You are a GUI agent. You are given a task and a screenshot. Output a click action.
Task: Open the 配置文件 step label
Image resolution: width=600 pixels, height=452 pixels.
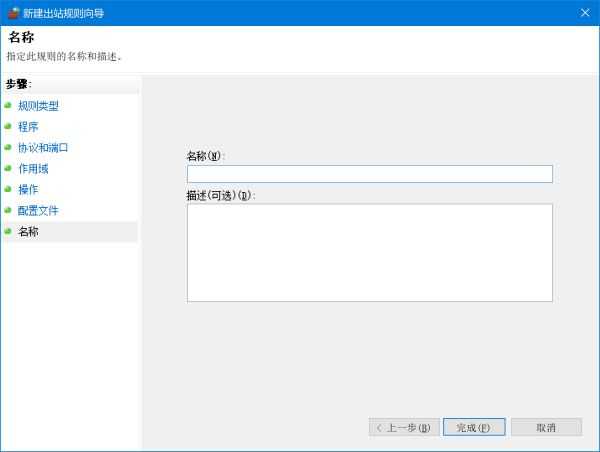[x=38, y=211]
